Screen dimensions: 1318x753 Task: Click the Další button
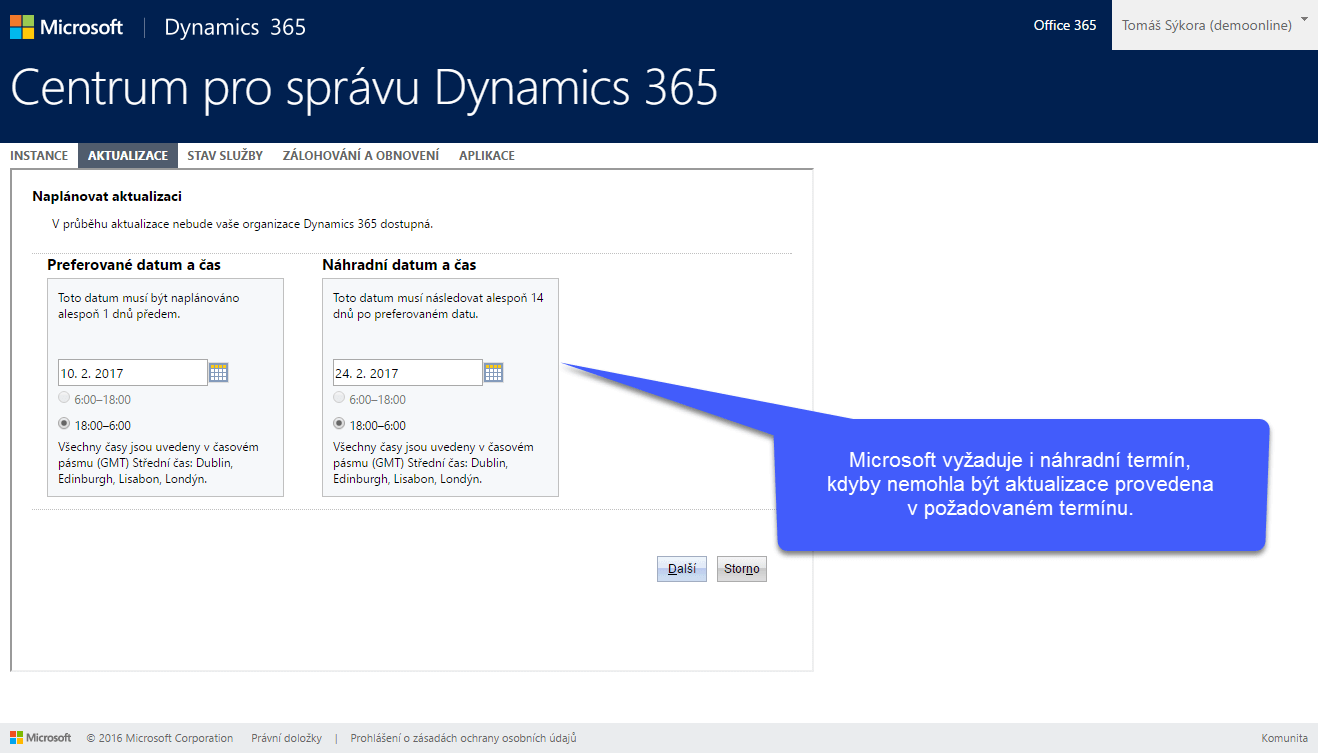click(x=682, y=569)
